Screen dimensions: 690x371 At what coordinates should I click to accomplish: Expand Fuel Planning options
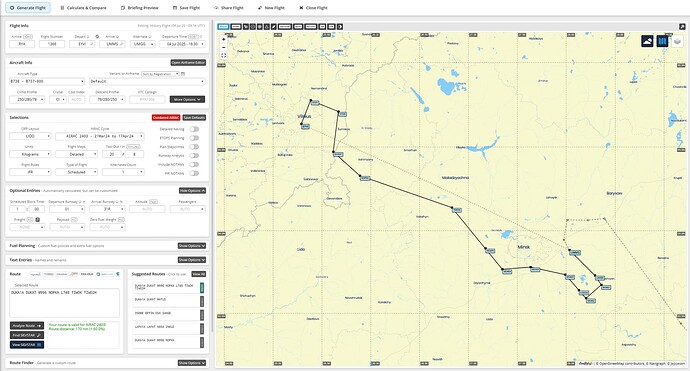[192, 246]
